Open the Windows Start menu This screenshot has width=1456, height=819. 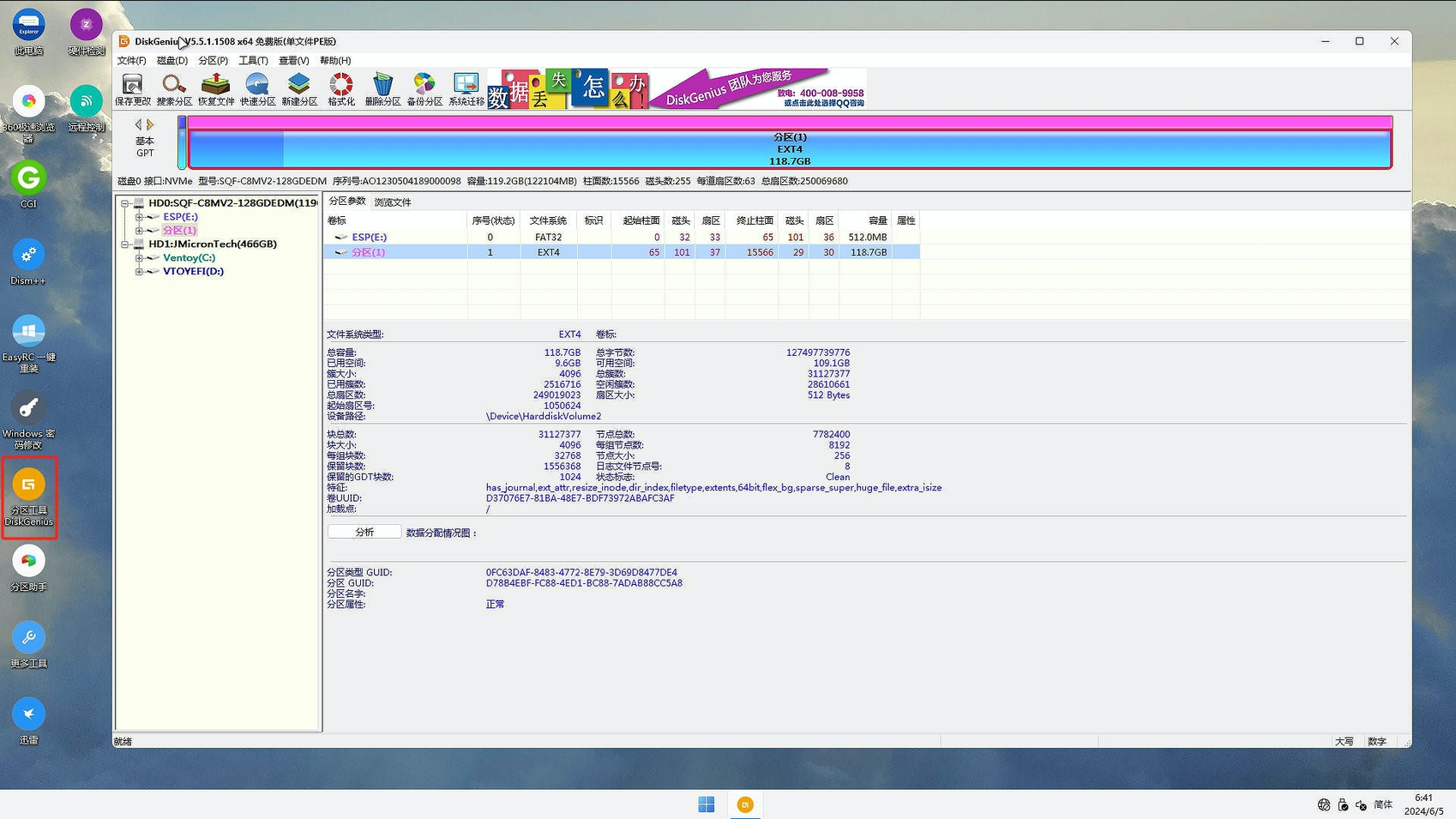(707, 804)
